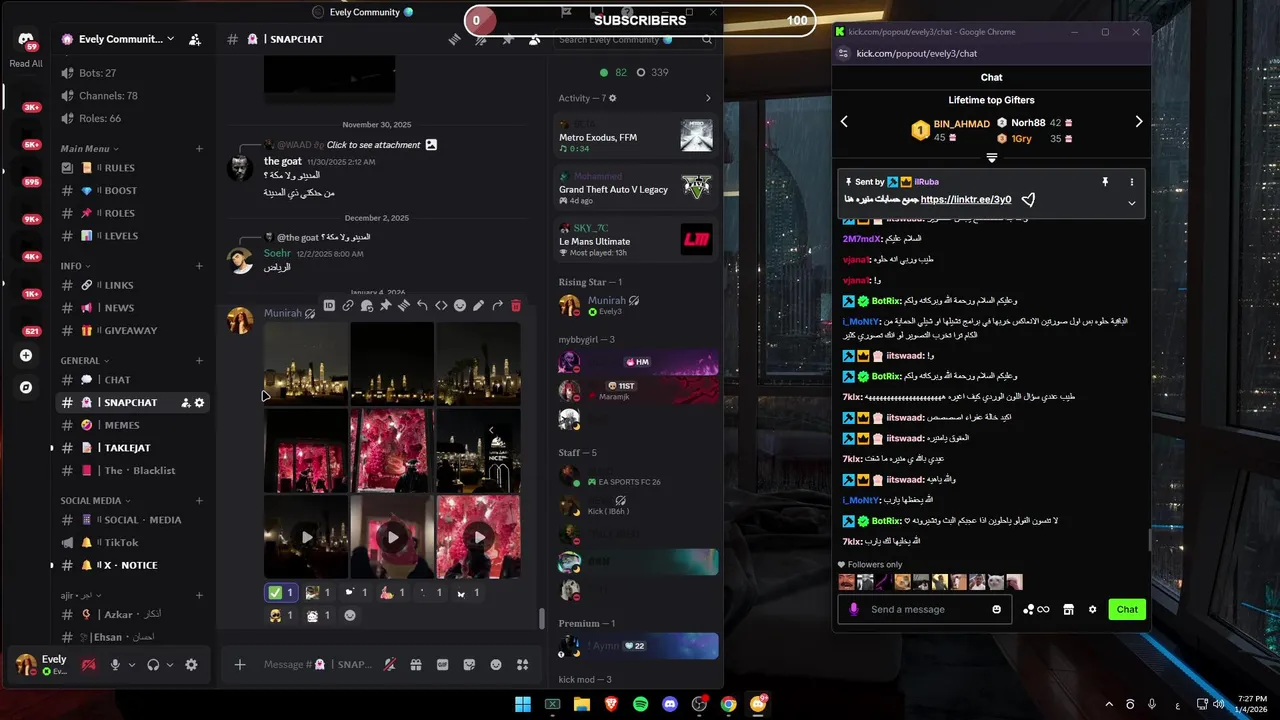Click the copy message ID icon
The width and height of the screenshot is (1280, 720).
329,305
